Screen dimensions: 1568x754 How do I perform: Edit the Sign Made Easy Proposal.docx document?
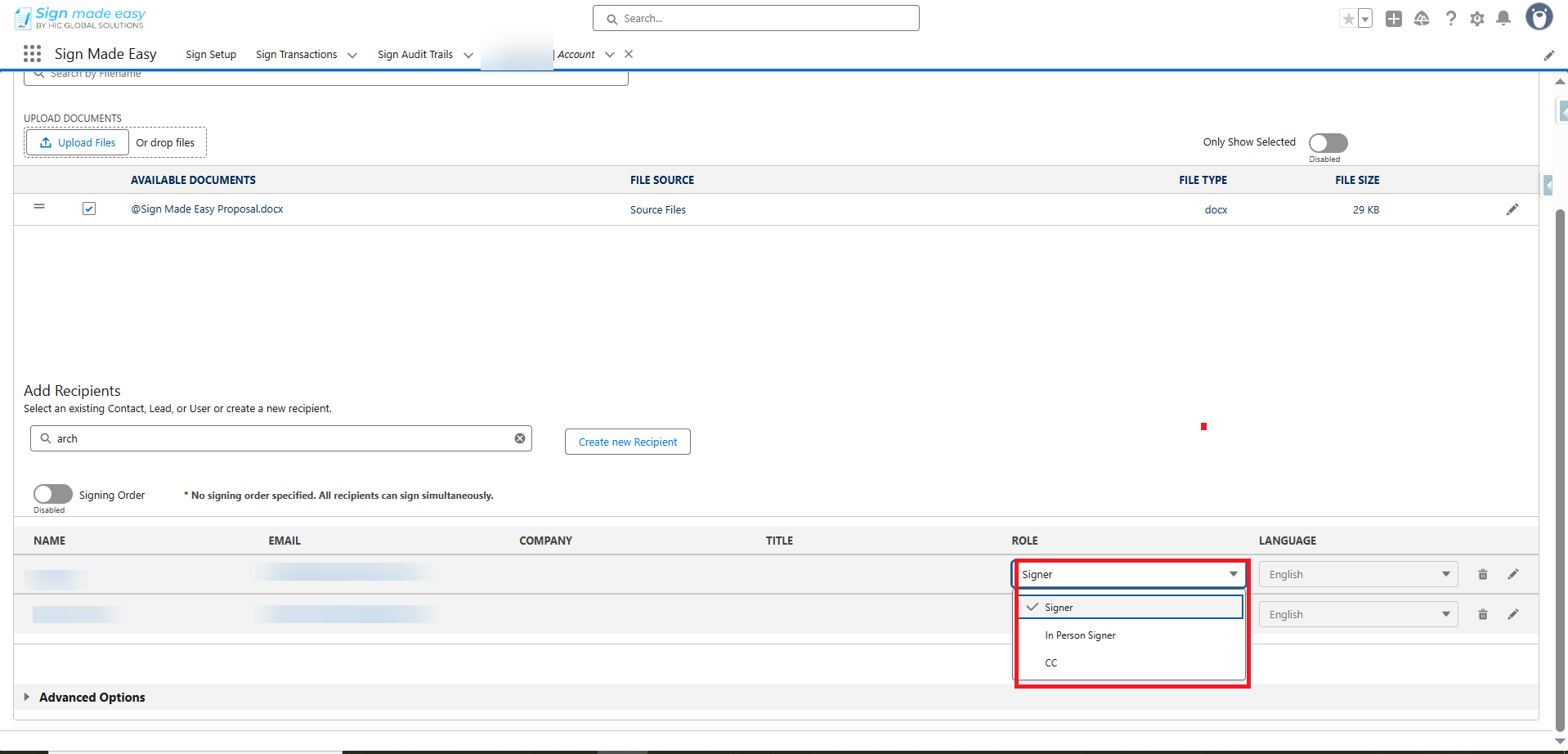(1512, 209)
